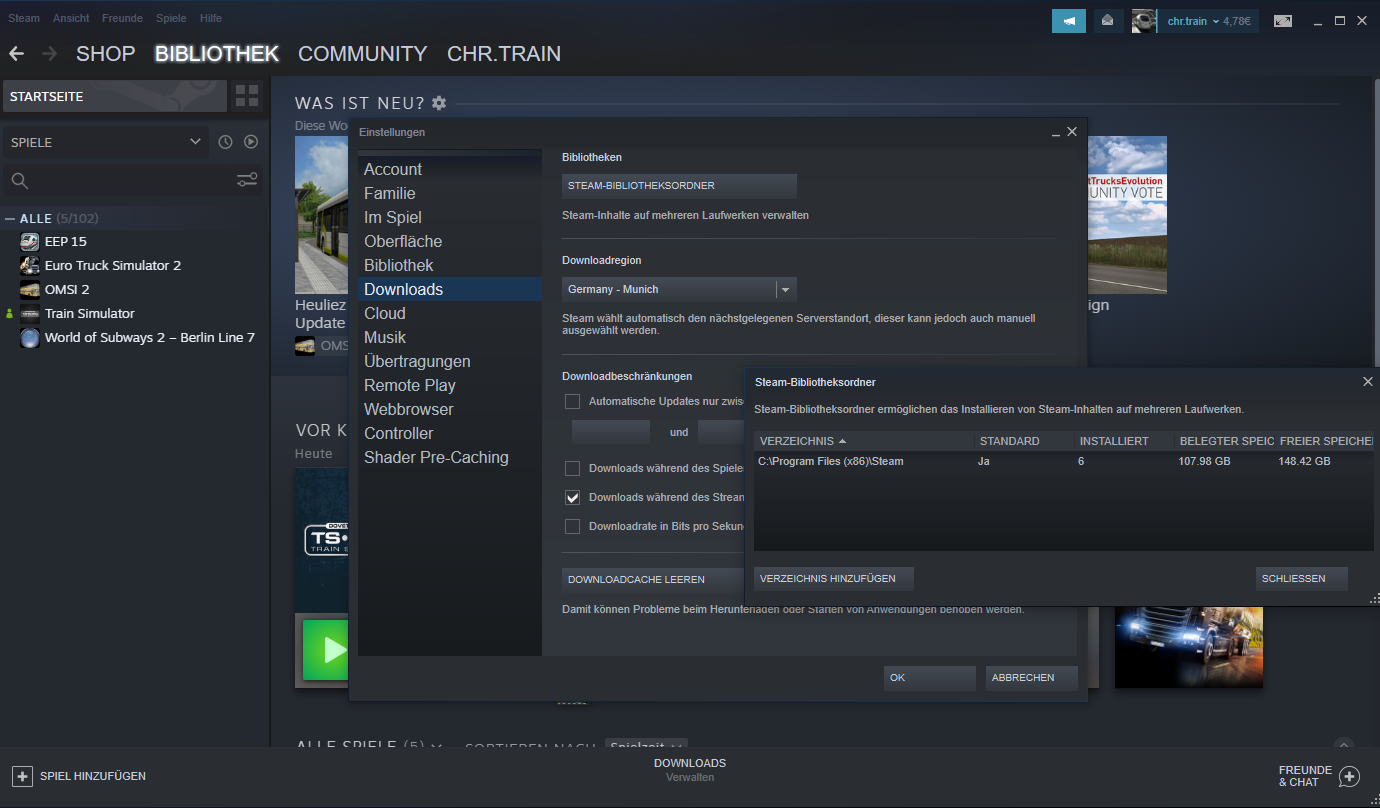Select Oberfläche settings category
The height and width of the screenshot is (808, 1380).
(450, 241)
